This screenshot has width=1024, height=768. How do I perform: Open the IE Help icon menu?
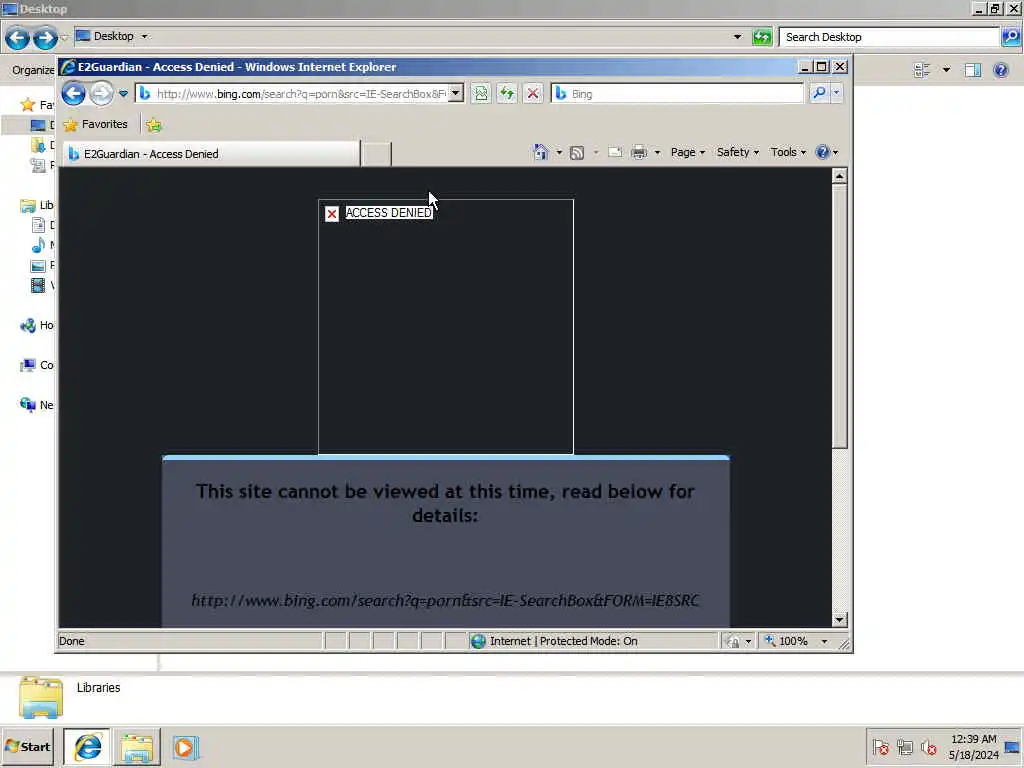(827, 152)
